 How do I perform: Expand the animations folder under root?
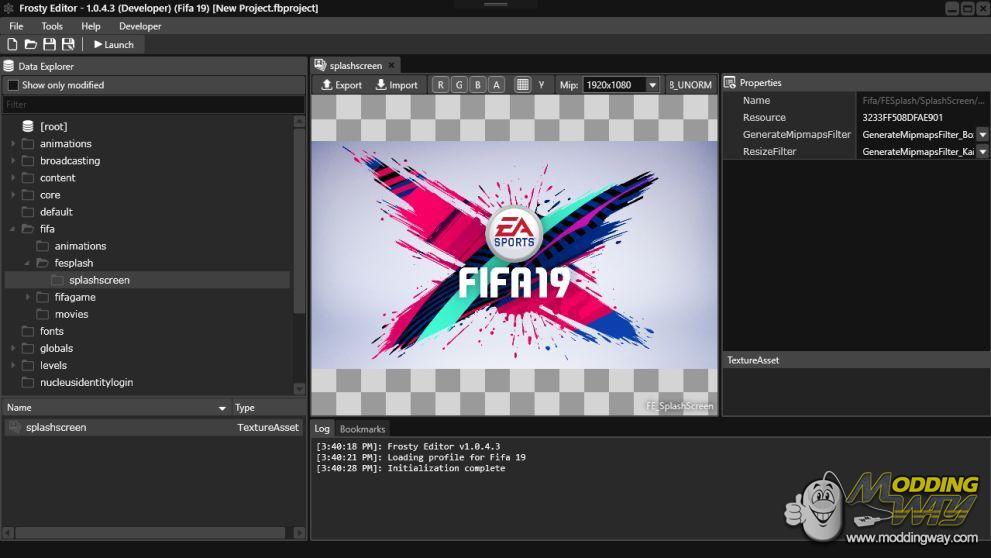pyautogui.click(x=13, y=144)
